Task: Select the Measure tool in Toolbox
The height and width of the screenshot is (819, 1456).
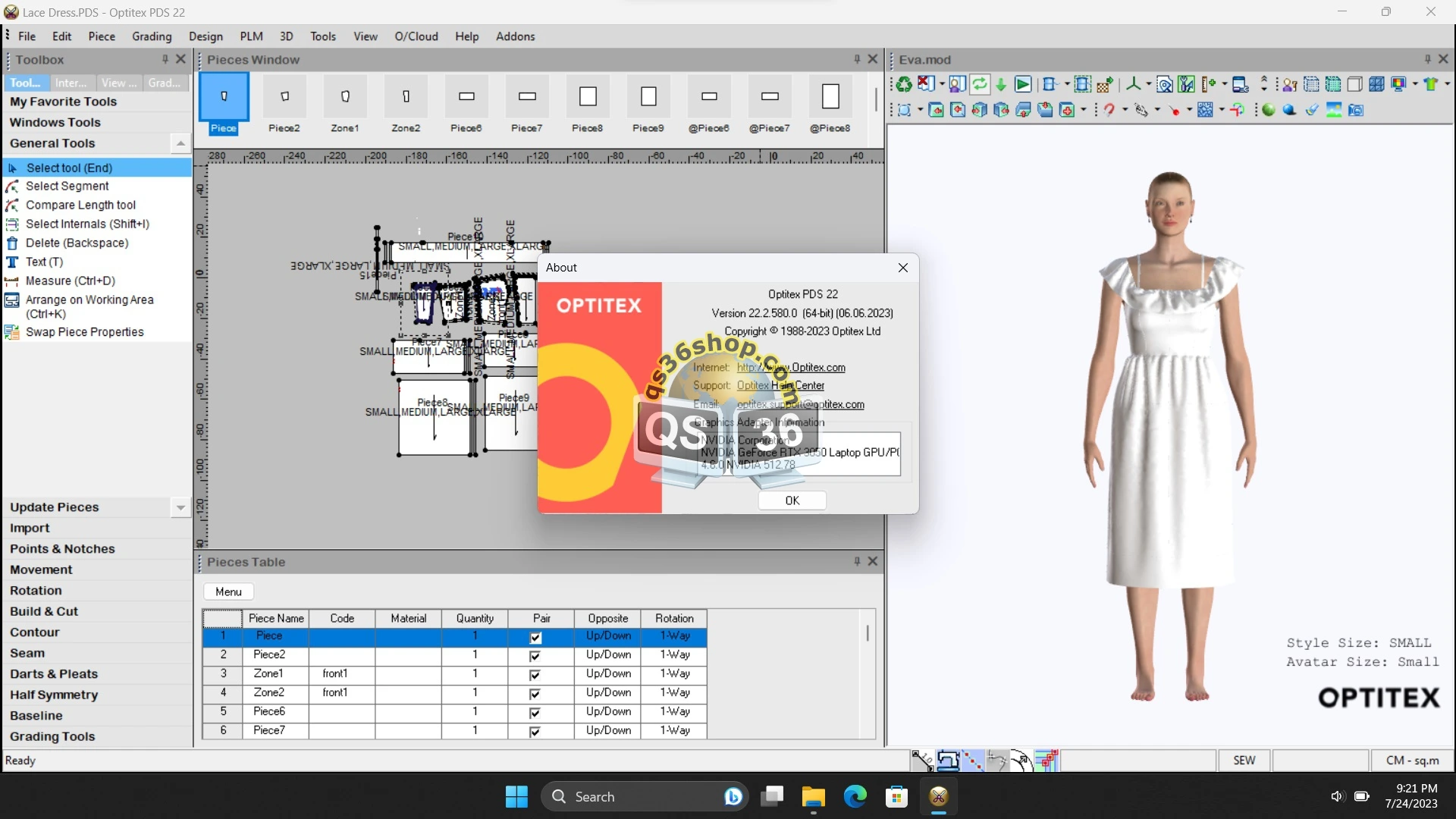Action: click(70, 281)
